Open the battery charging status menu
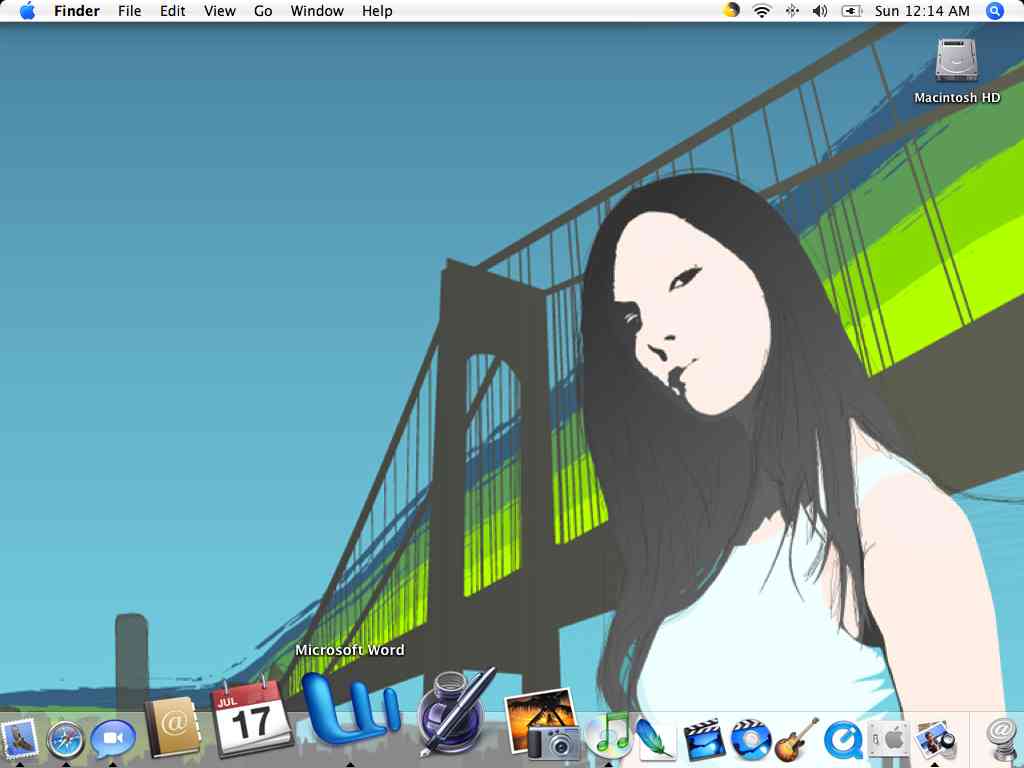This screenshot has width=1024, height=768. pos(851,10)
